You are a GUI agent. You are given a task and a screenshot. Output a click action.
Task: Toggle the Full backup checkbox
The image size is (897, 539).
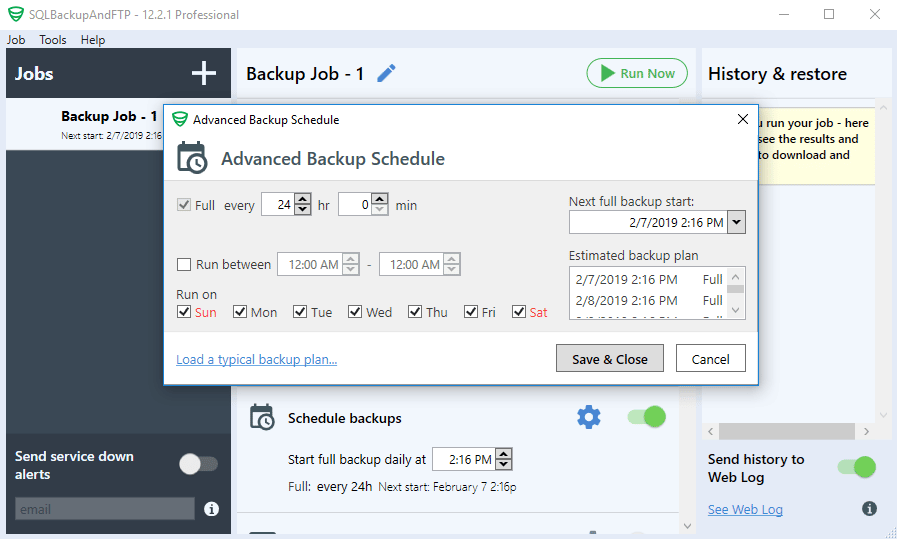click(x=184, y=205)
